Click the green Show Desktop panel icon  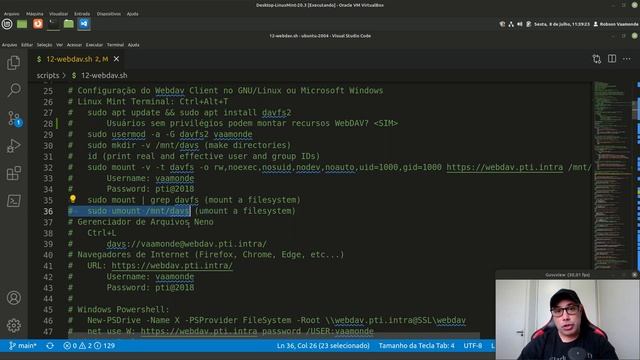click(x=22, y=24)
